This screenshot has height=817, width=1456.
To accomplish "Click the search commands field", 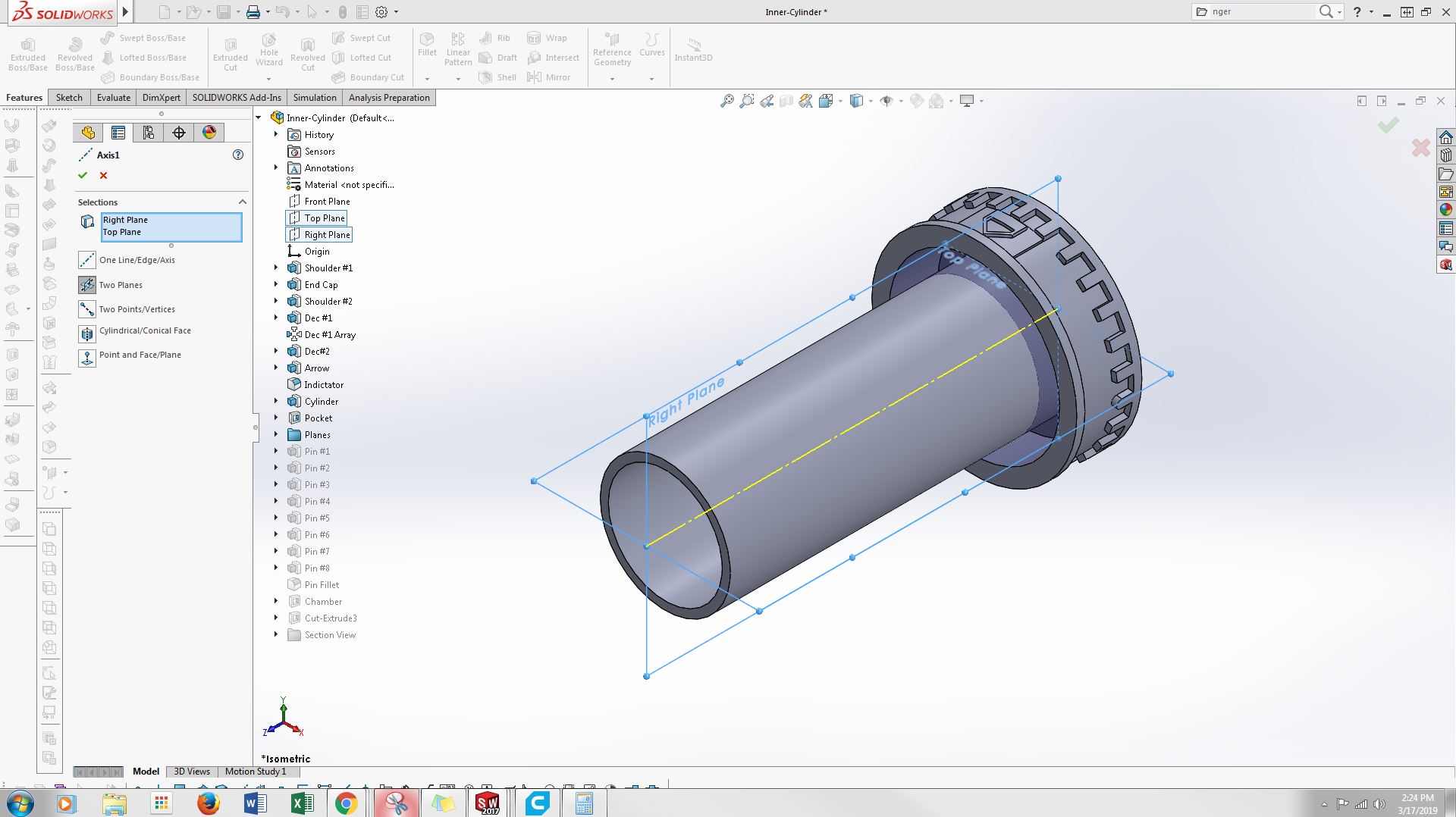I will 1263,12.
